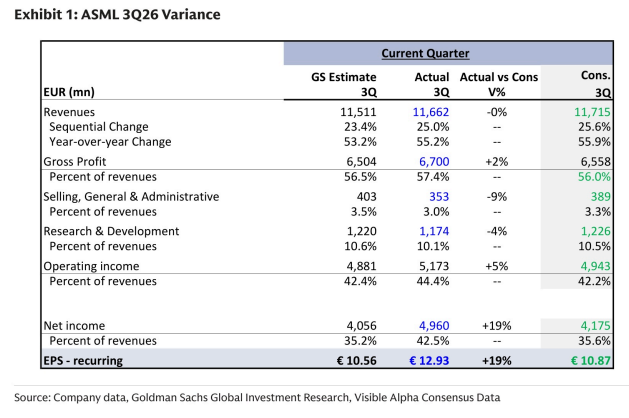This screenshot has height=418, width=629.
Task: Click the 42.2% consensus operating margin
Action: click(594, 281)
